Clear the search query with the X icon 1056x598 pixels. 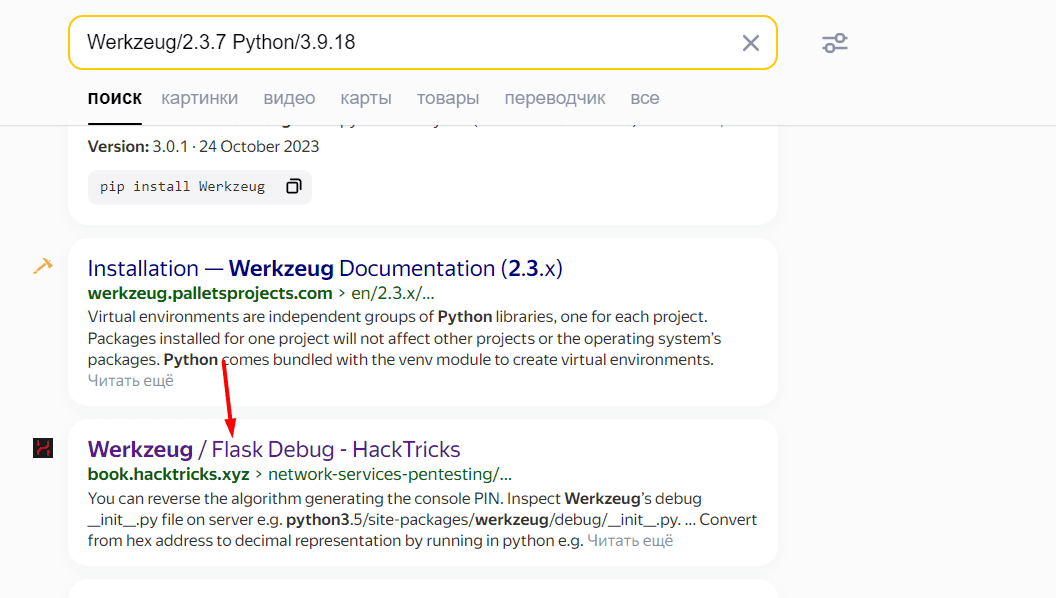pos(750,43)
